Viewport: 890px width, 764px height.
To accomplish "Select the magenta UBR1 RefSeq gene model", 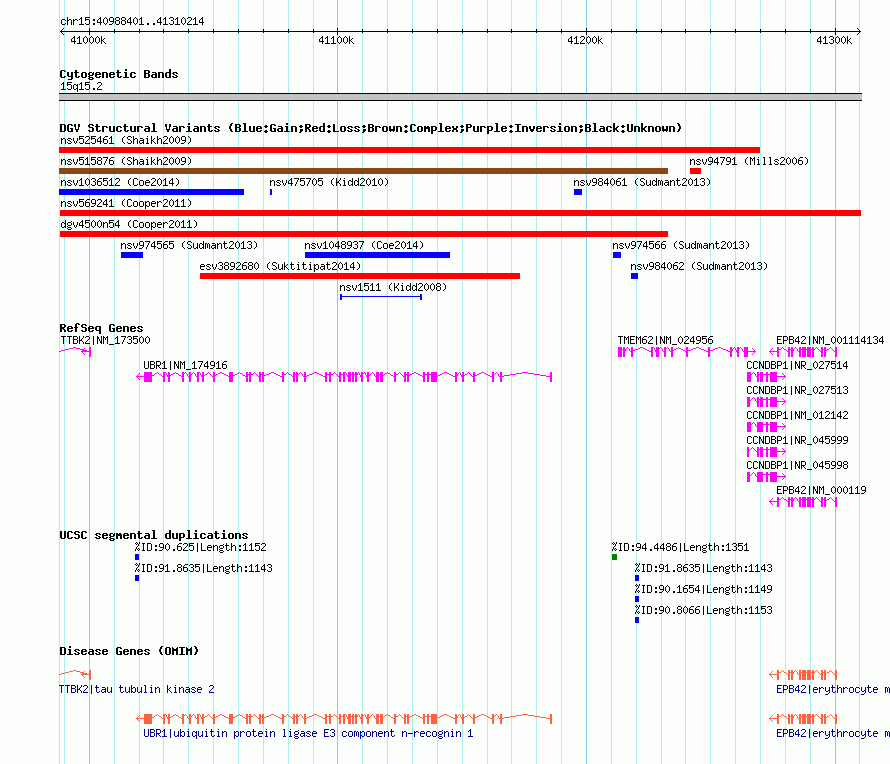I will pos(344,377).
